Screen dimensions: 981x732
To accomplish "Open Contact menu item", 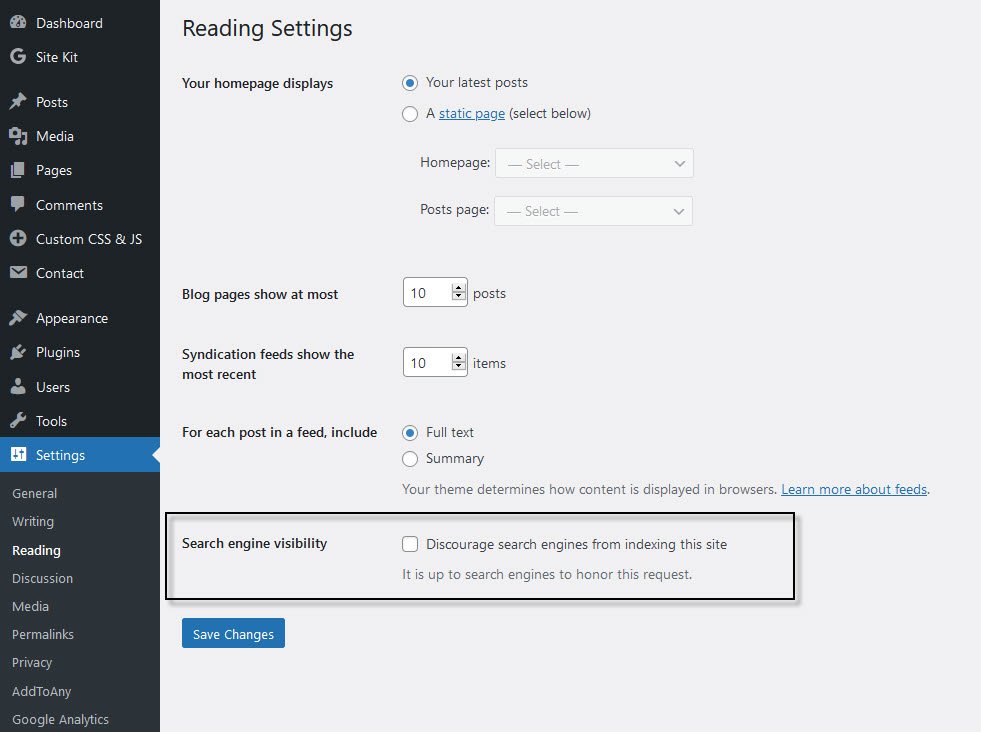I will [80, 273].
